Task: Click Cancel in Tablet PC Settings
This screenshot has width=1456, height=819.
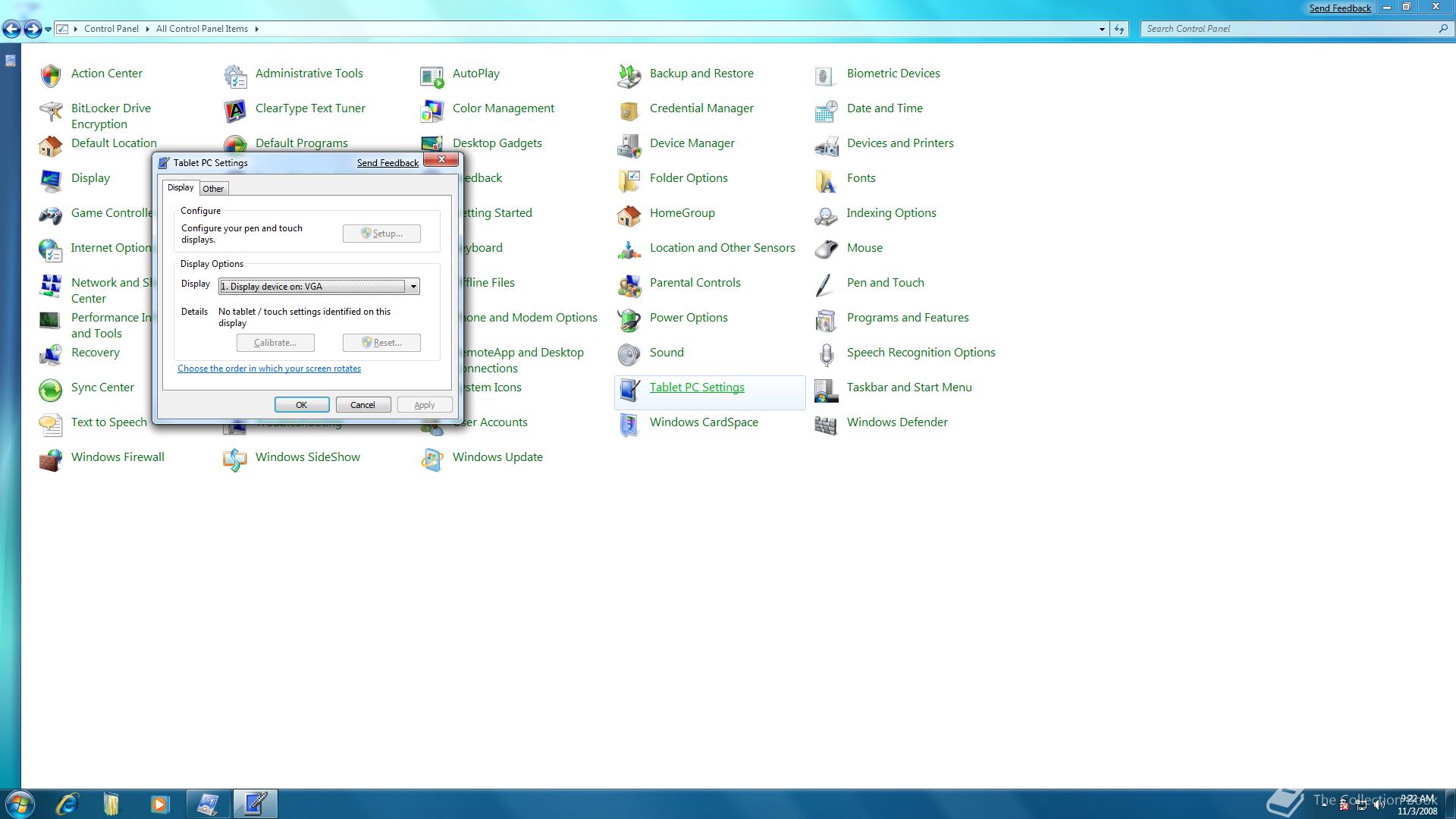Action: tap(362, 405)
